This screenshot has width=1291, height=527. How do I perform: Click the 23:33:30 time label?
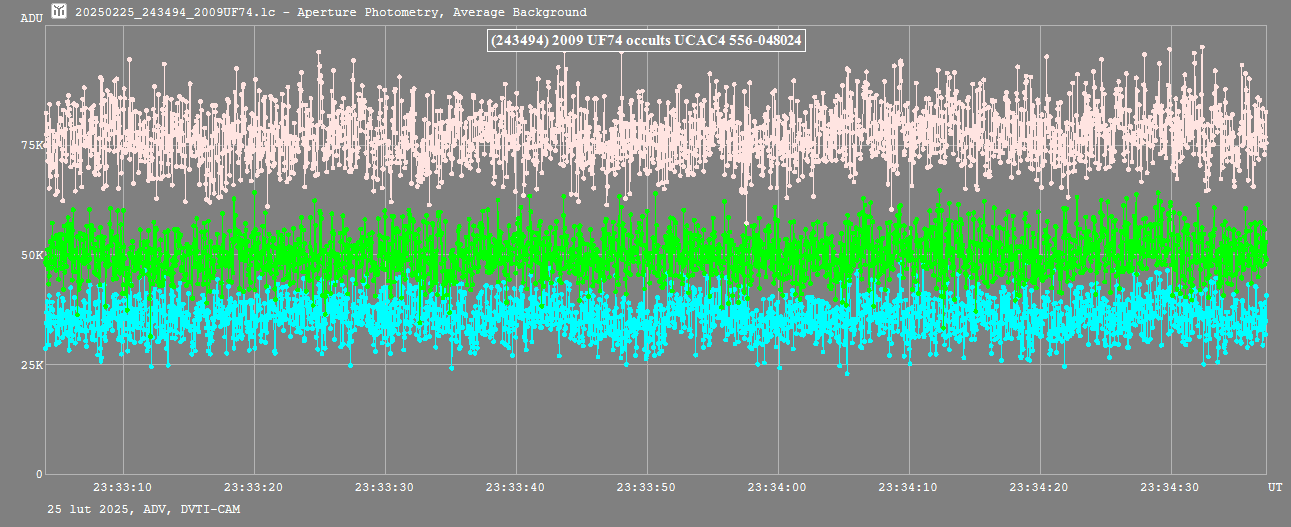pos(385,487)
